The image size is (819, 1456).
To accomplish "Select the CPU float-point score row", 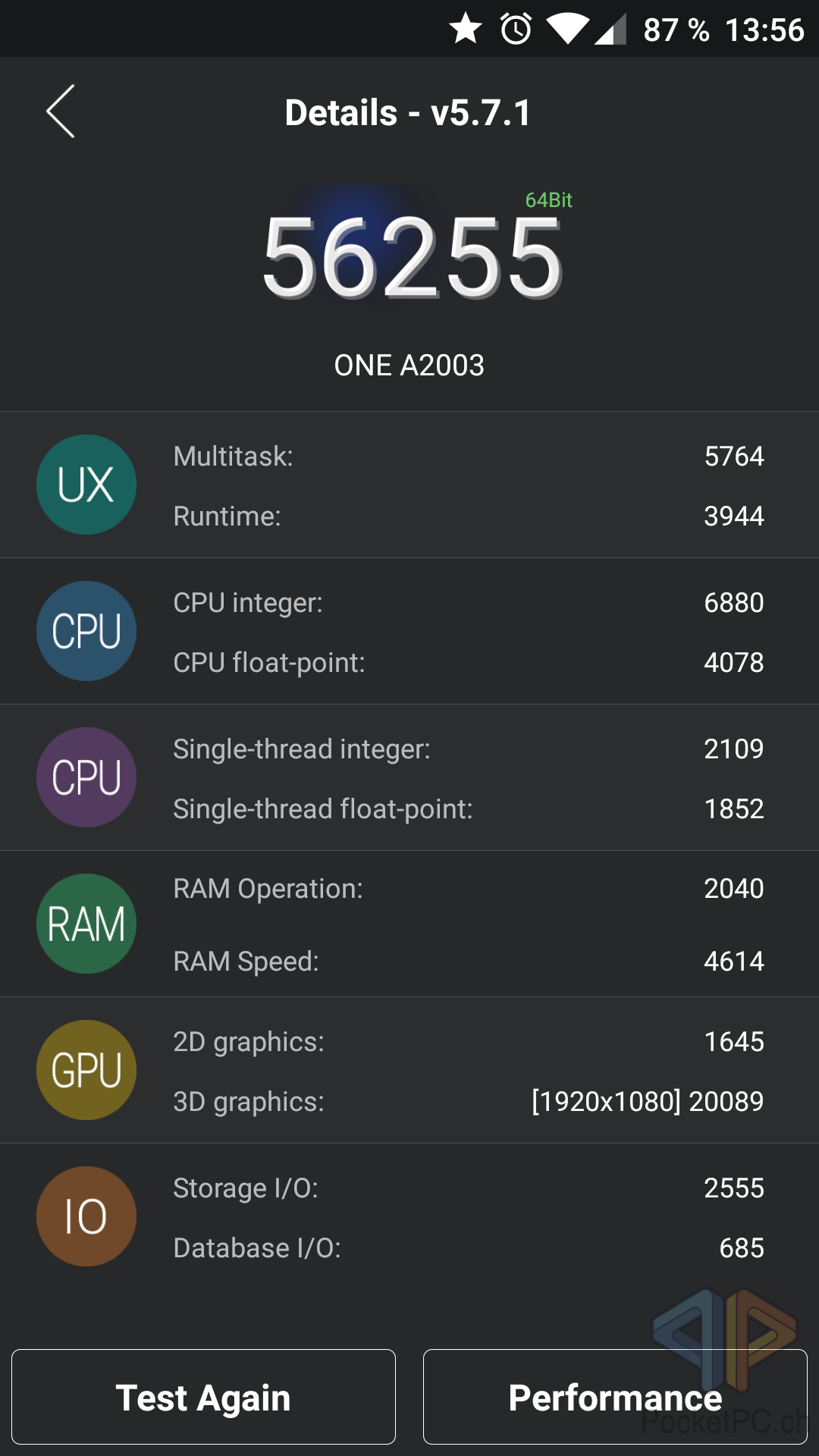I will 468,663.
